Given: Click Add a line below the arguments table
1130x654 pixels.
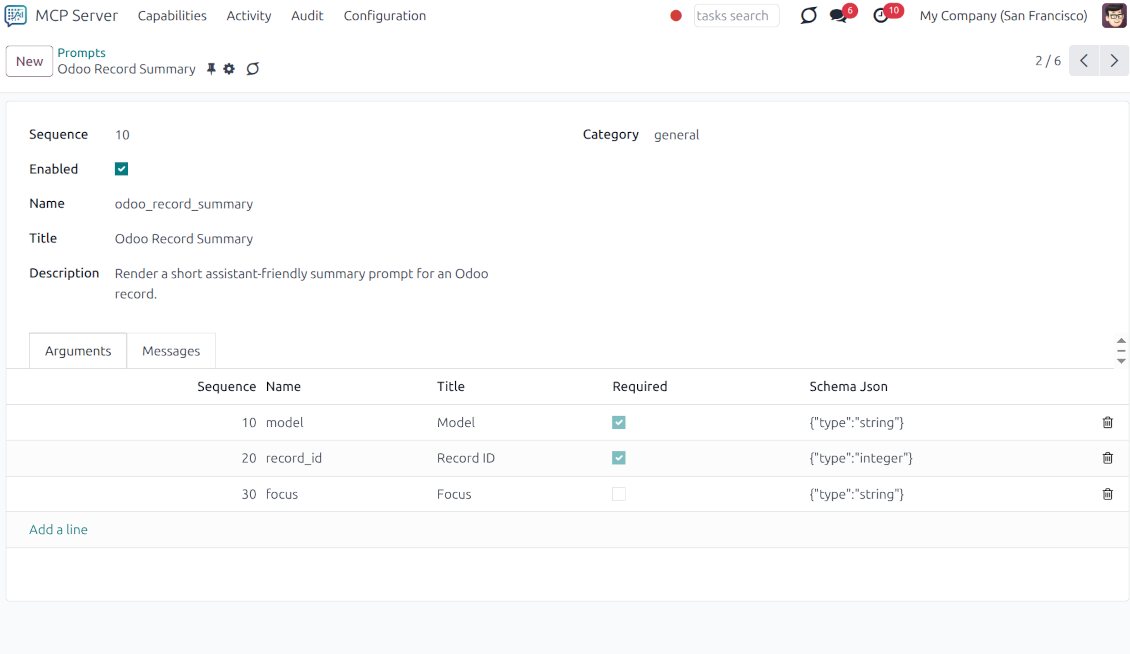Looking at the screenshot, I should [x=58, y=529].
